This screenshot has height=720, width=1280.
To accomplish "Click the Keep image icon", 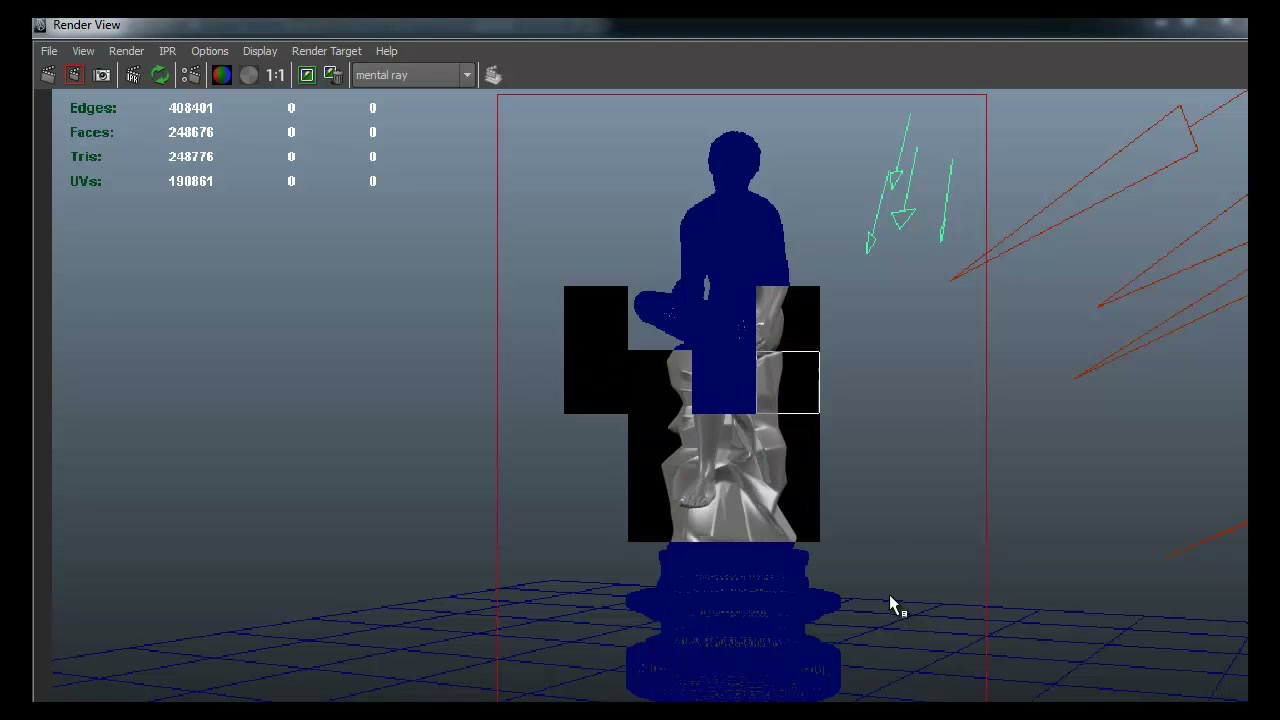I will pyautogui.click(x=307, y=75).
